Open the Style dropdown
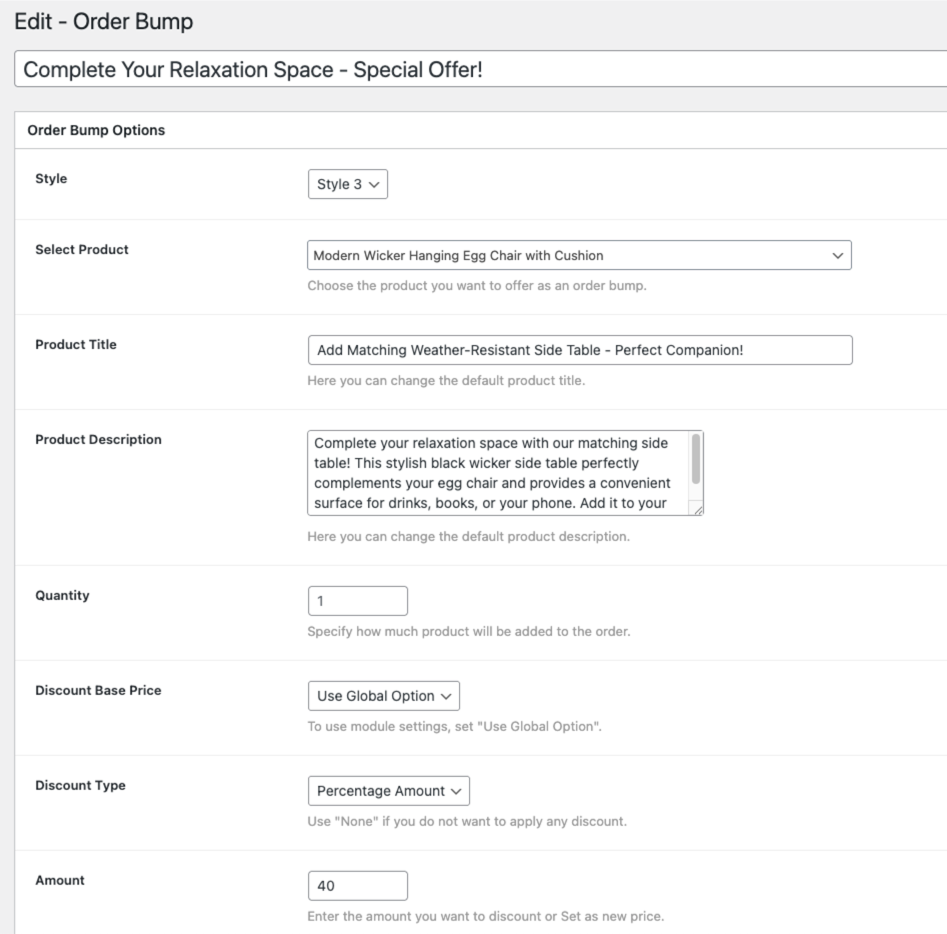 click(x=347, y=185)
